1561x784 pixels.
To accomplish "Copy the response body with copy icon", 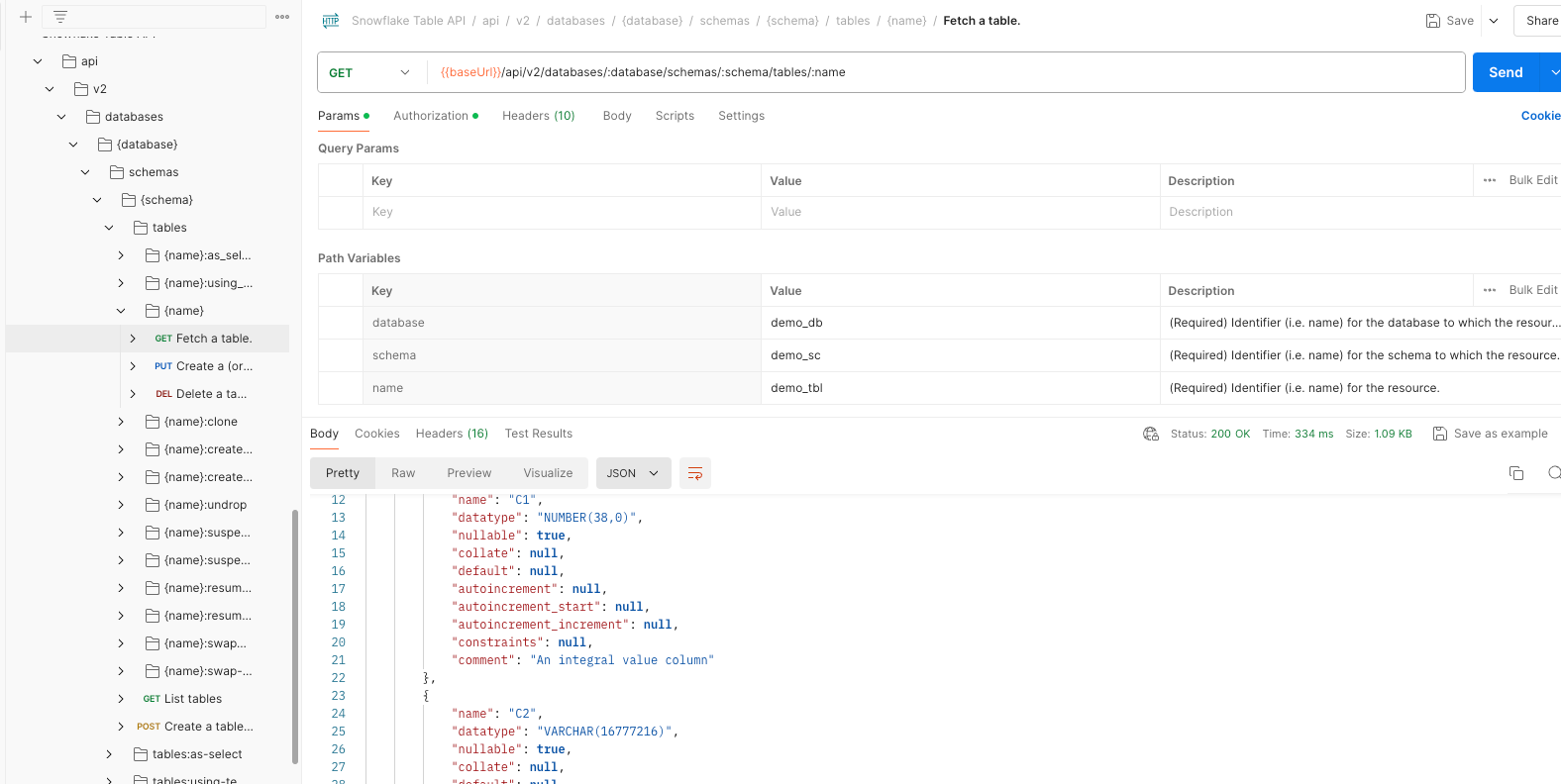I will click(1515, 473).
